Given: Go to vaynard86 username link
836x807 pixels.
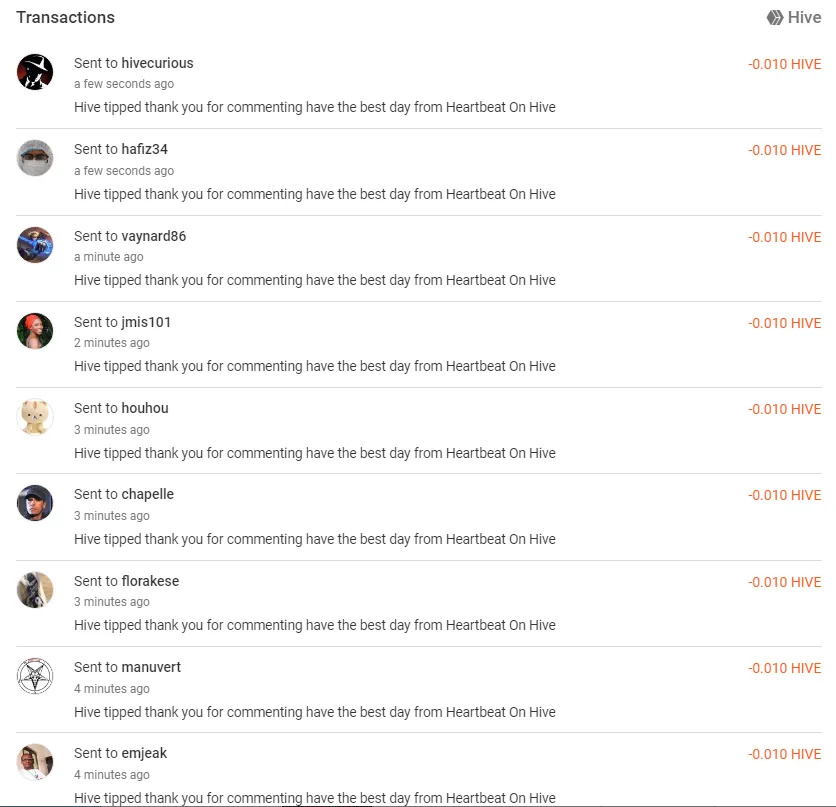Looking at the screenshot, I should pos(153,236).
